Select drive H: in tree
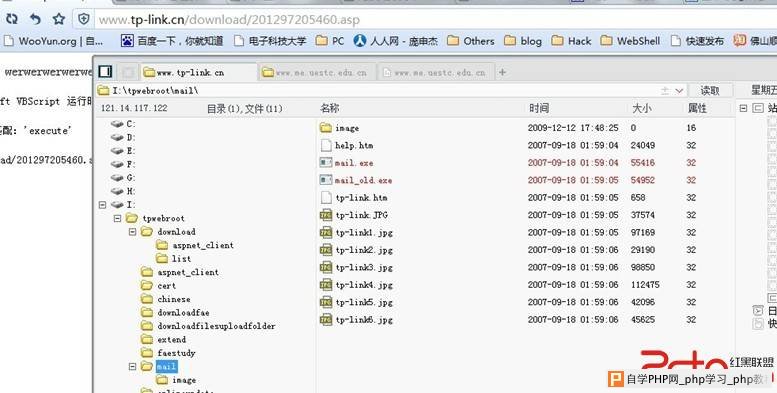 [123, 191]
